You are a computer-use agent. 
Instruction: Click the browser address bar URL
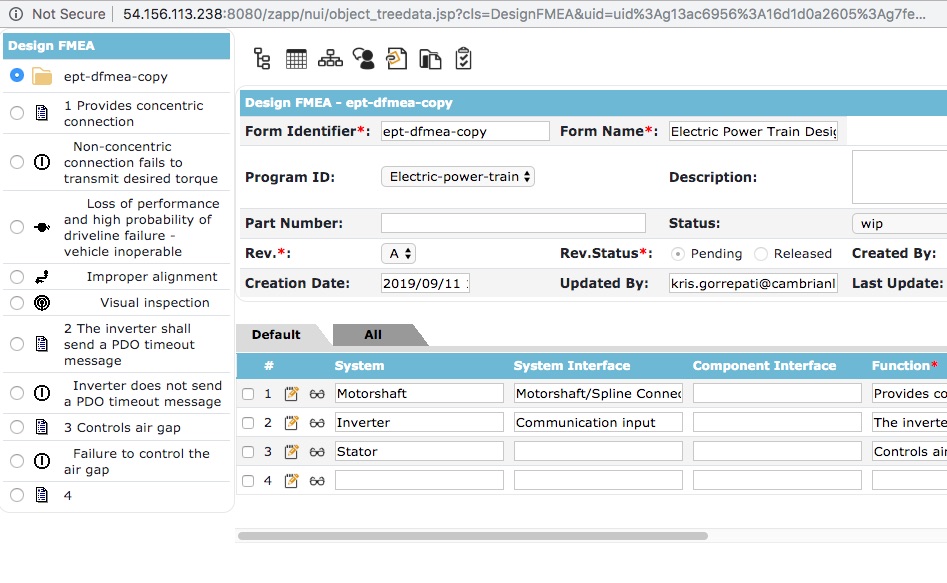[x=524, y=14]
